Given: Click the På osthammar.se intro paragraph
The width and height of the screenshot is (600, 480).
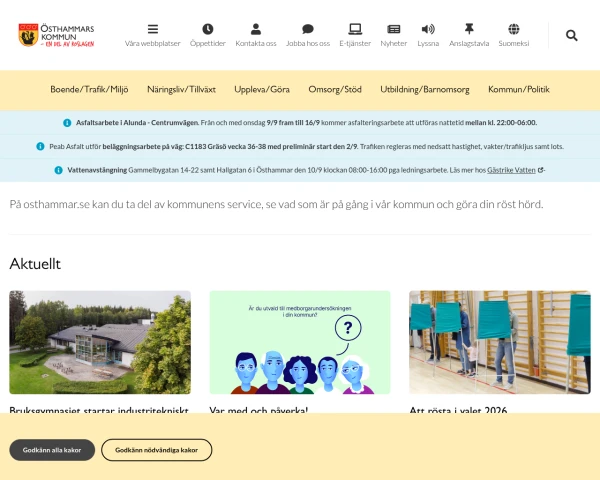Looking at the screenshot, I should (276, 204).
